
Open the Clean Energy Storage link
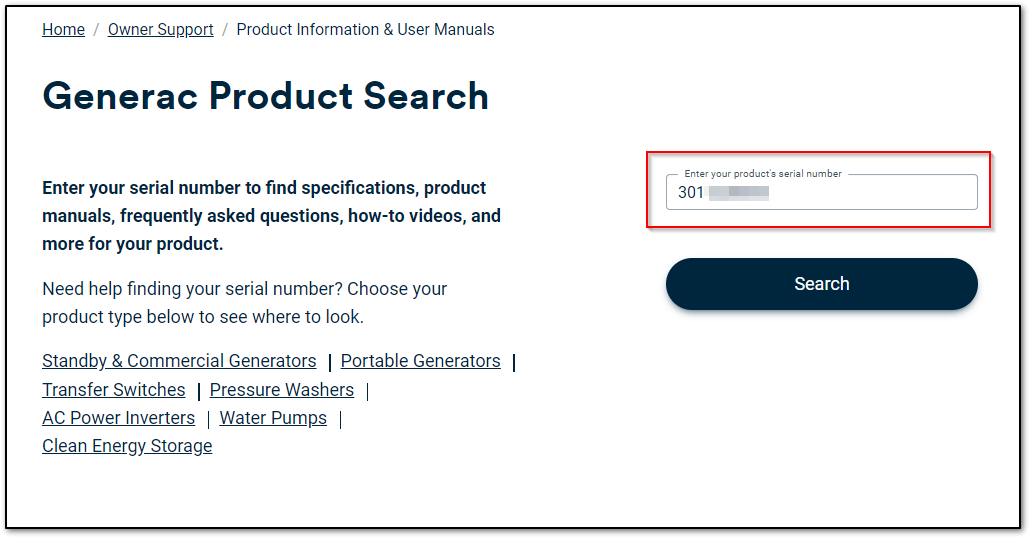click(127, 446)
